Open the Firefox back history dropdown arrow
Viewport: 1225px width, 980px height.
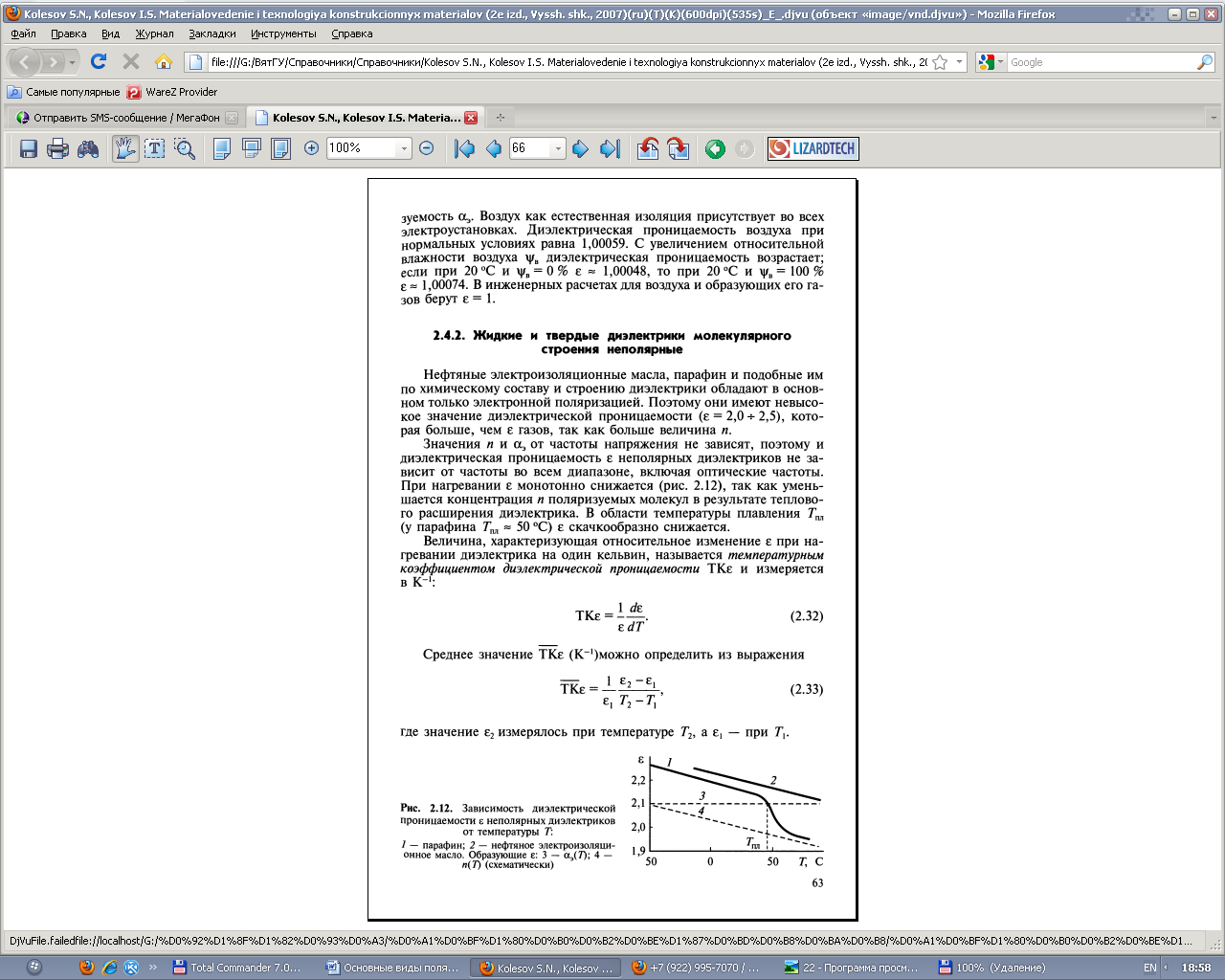(72, 62)
